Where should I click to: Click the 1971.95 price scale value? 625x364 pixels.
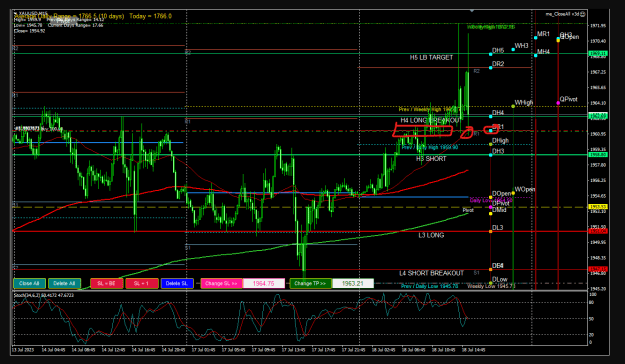coord(598,26)
